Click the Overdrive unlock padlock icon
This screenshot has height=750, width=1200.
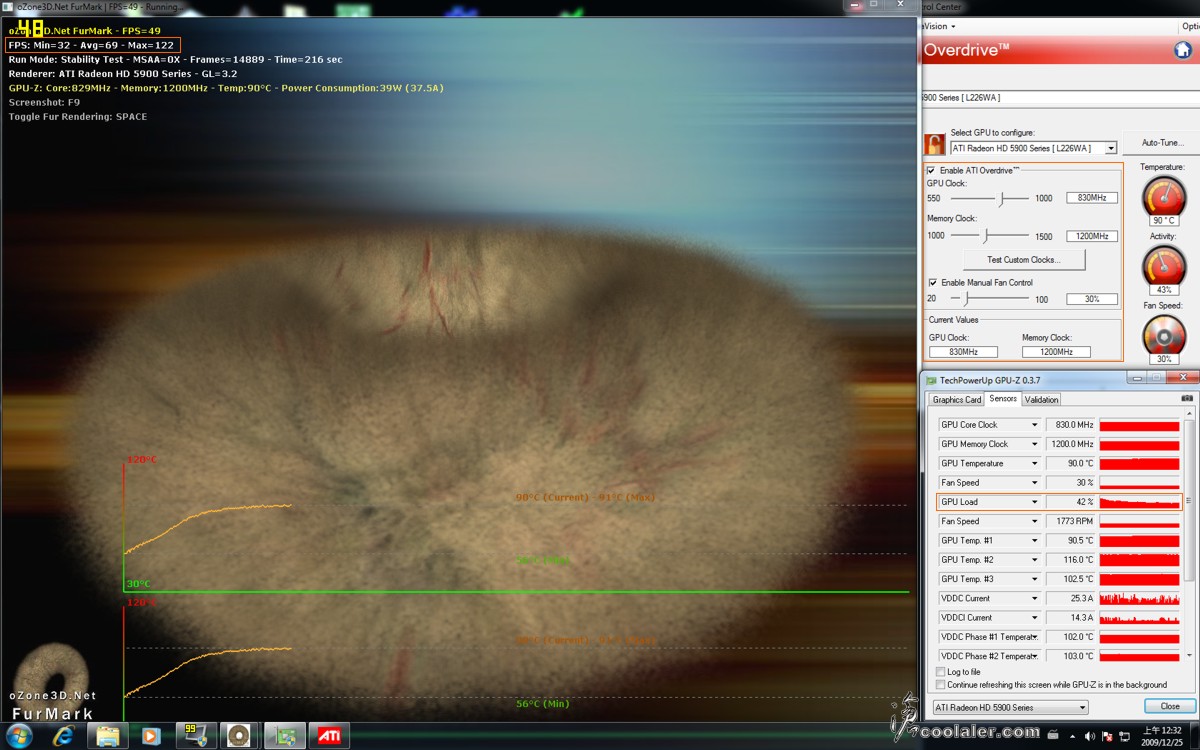tap(935, 144)
